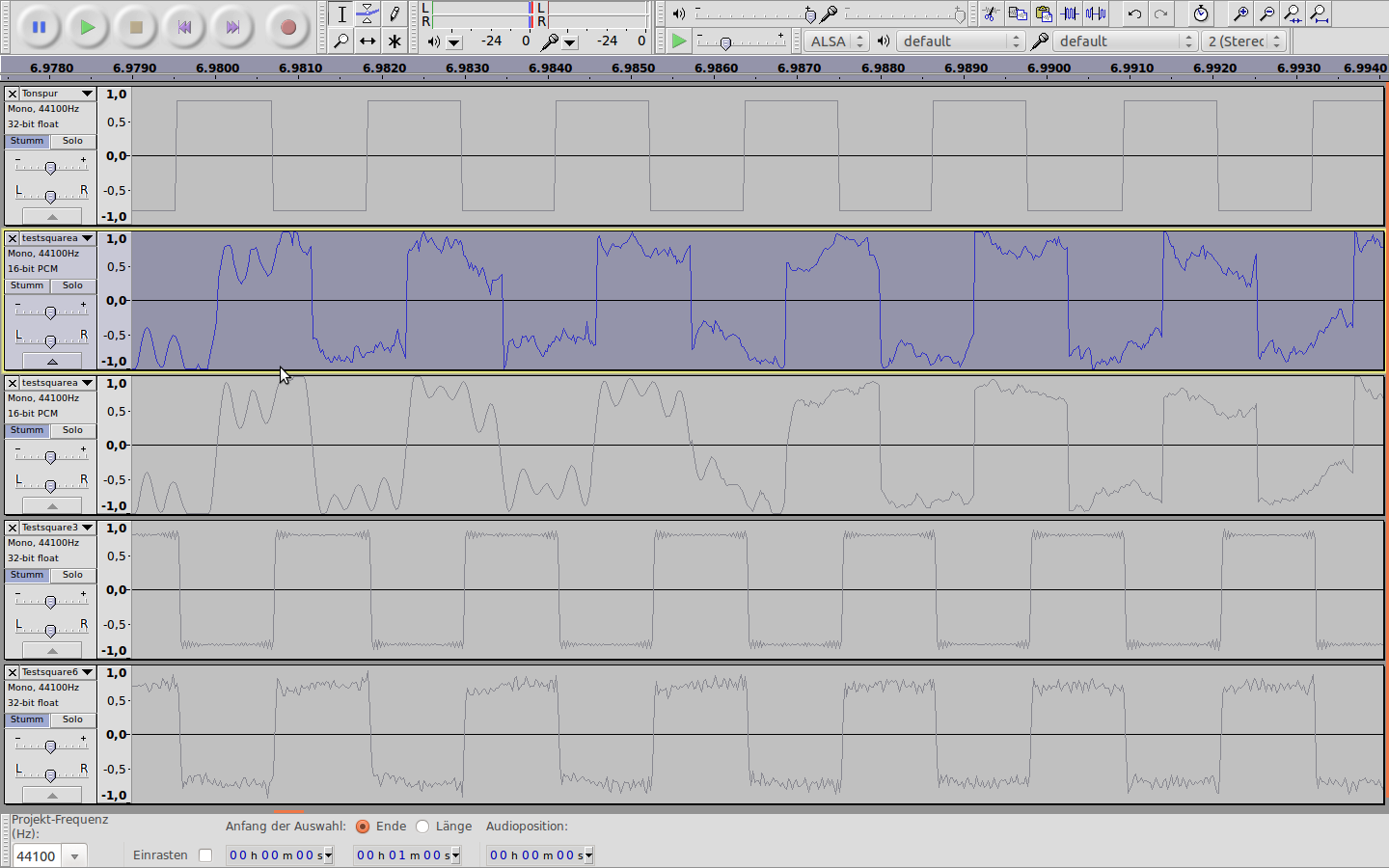Fit the entire project in window
Image resolution: width=1389 pixels, height=868 pixels.
point(1319,14)
